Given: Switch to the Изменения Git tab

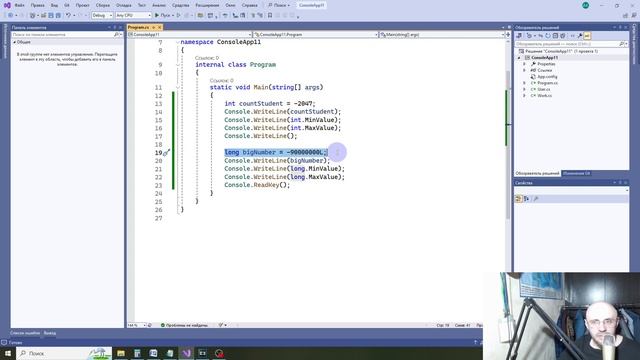Looking at the screenshot, I should pos(576,173).
